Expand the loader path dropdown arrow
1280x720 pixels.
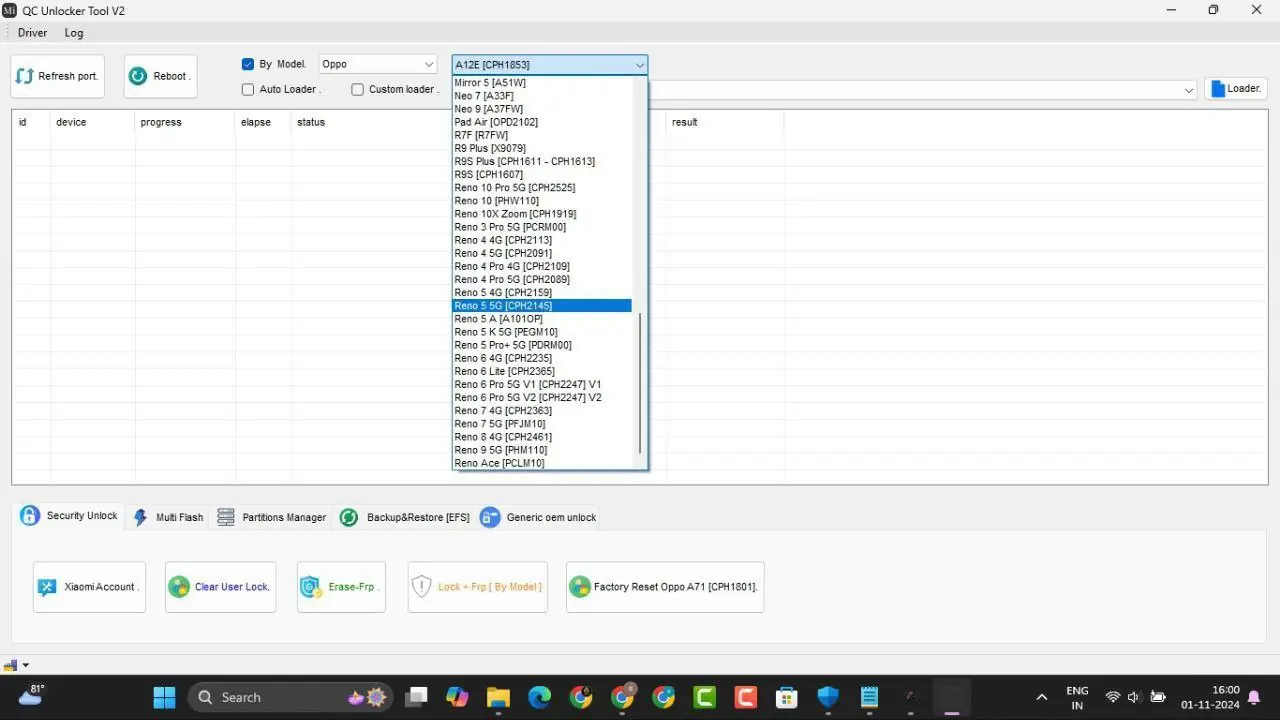pyautogui.click(x=1189, y=90)
